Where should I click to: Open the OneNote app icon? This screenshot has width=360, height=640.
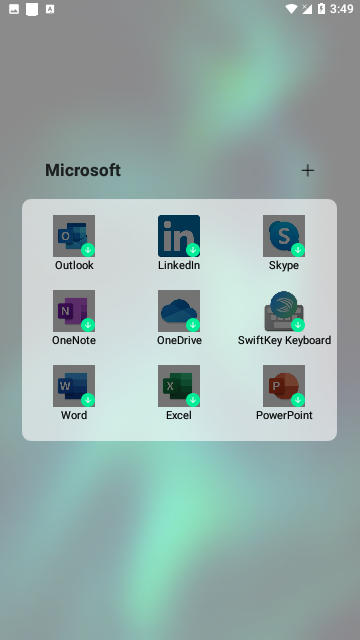pyautogui.click(x=74, y=311)
